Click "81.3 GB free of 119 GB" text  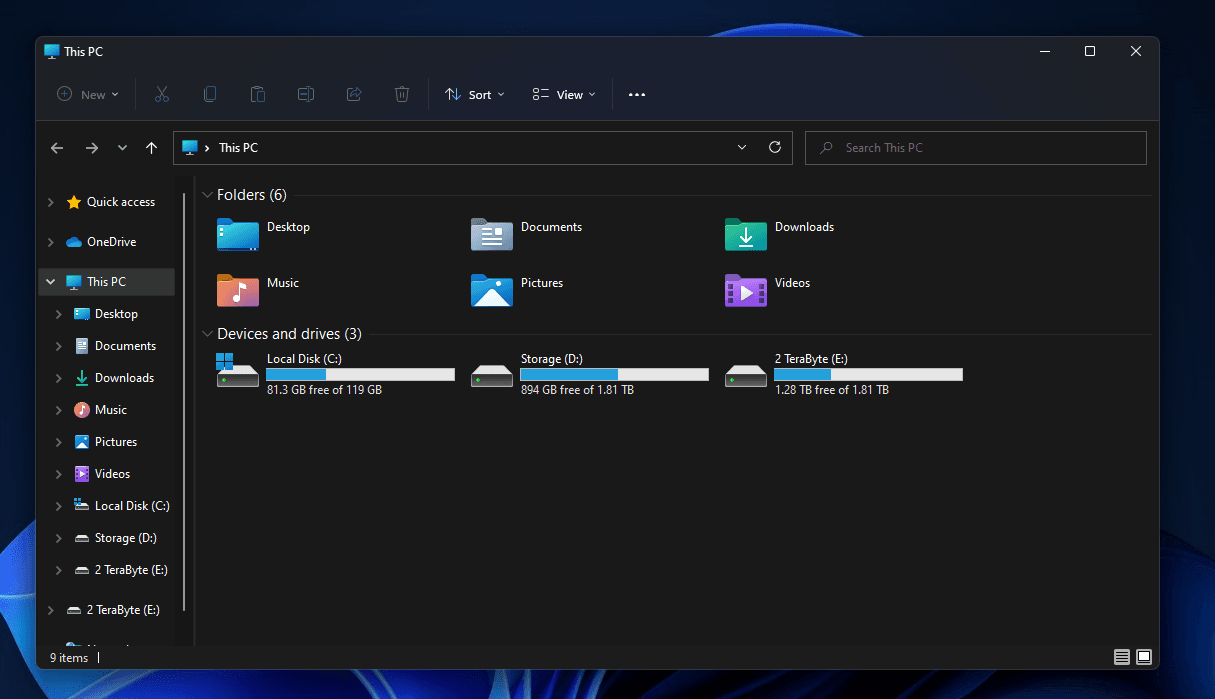tap(324, 390)
